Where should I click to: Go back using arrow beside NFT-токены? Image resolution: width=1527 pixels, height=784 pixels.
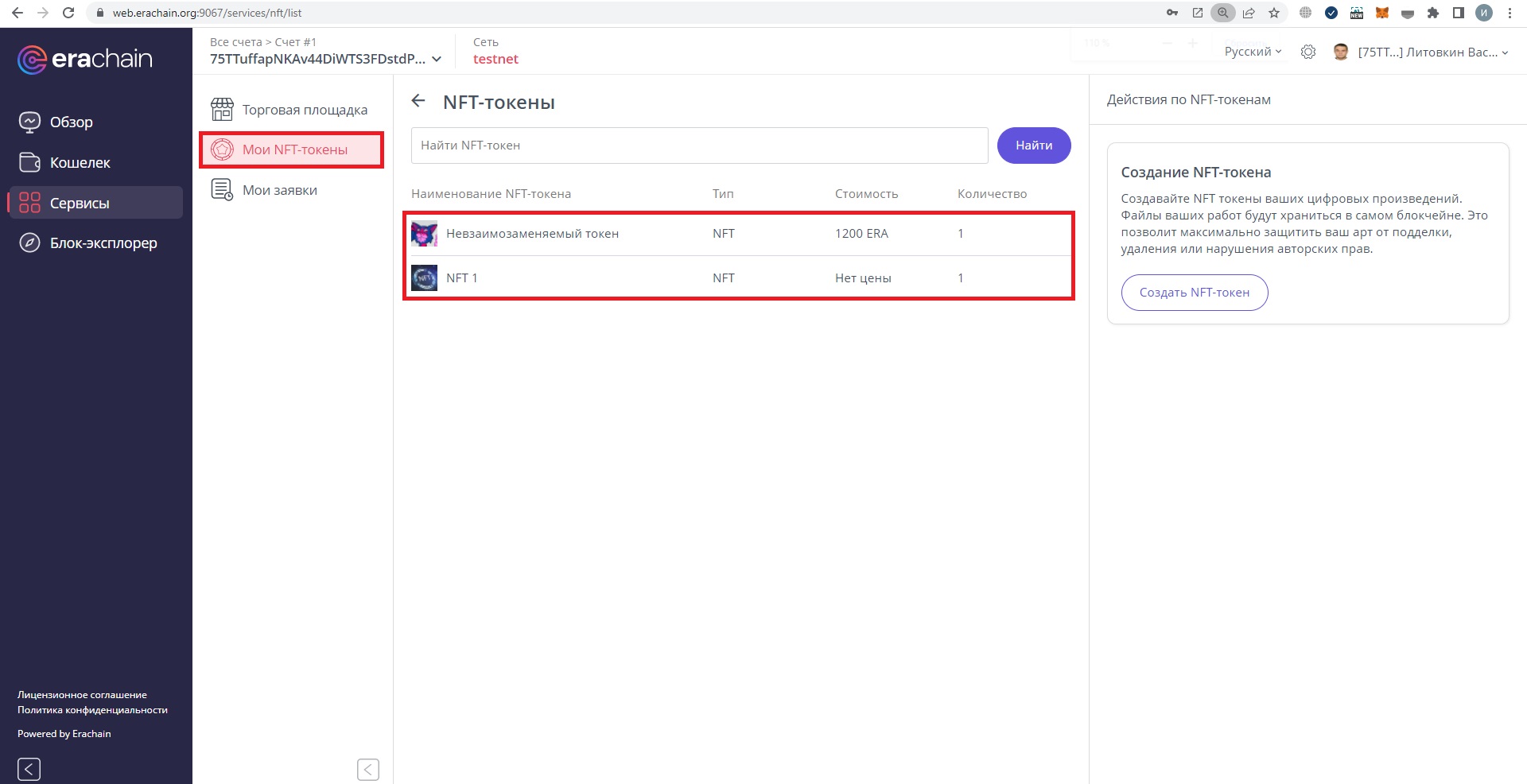tap(418, 101)
